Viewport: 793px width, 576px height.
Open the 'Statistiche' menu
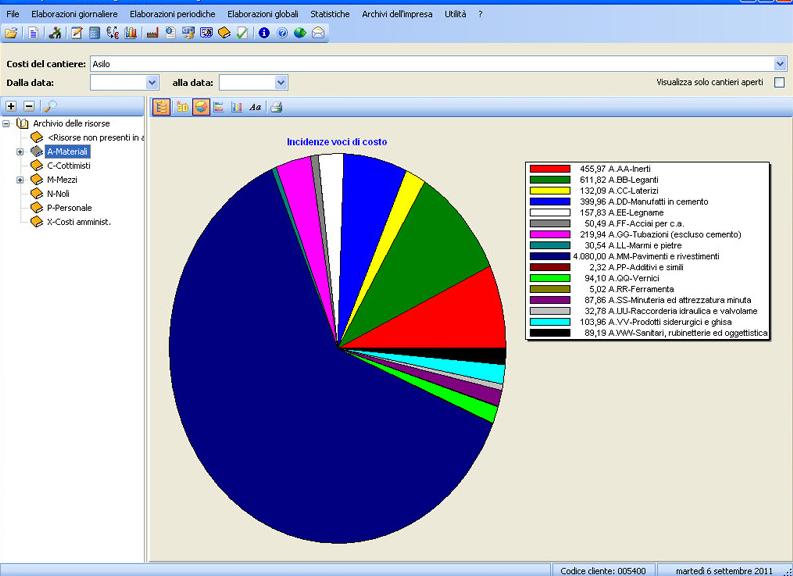point(330,14)
